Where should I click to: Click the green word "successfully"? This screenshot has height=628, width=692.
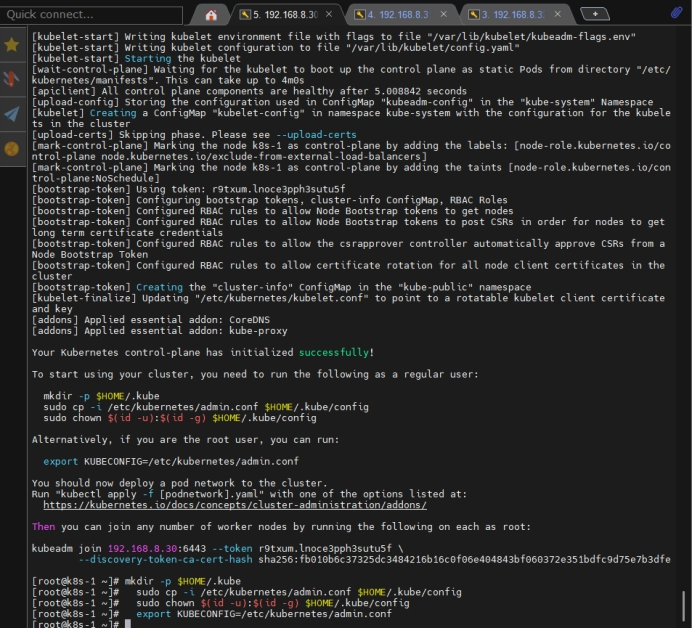(334, 353)
